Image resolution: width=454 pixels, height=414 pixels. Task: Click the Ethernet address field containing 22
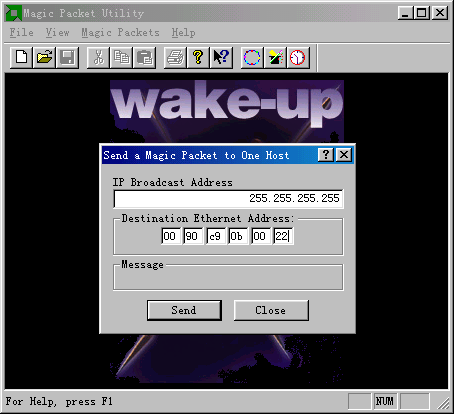point(283,236)
